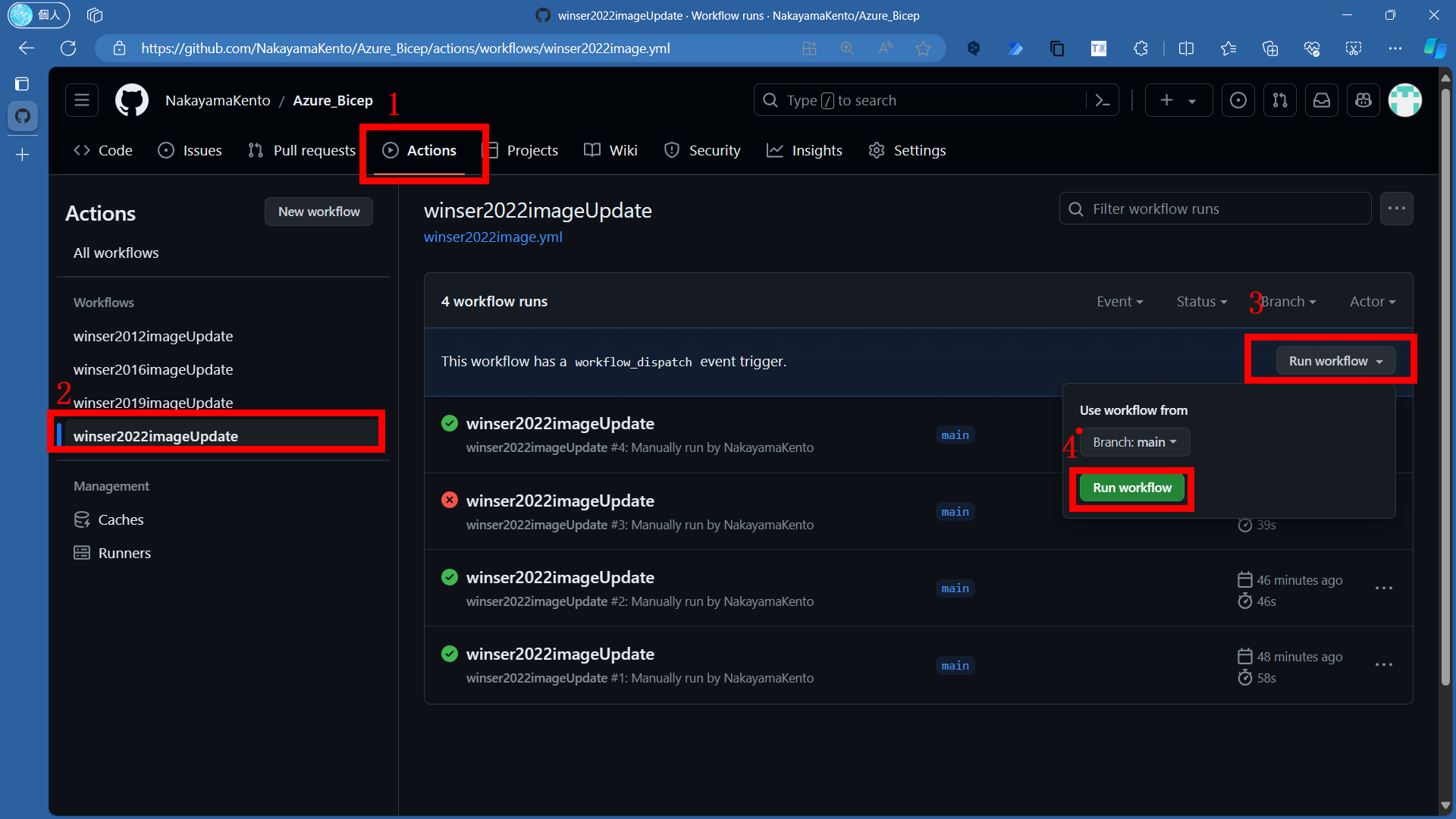This screenshot has height=819, width=1456.
Task: Toggle the Run workflow dropdown button
Action: tap(1335, 362)
